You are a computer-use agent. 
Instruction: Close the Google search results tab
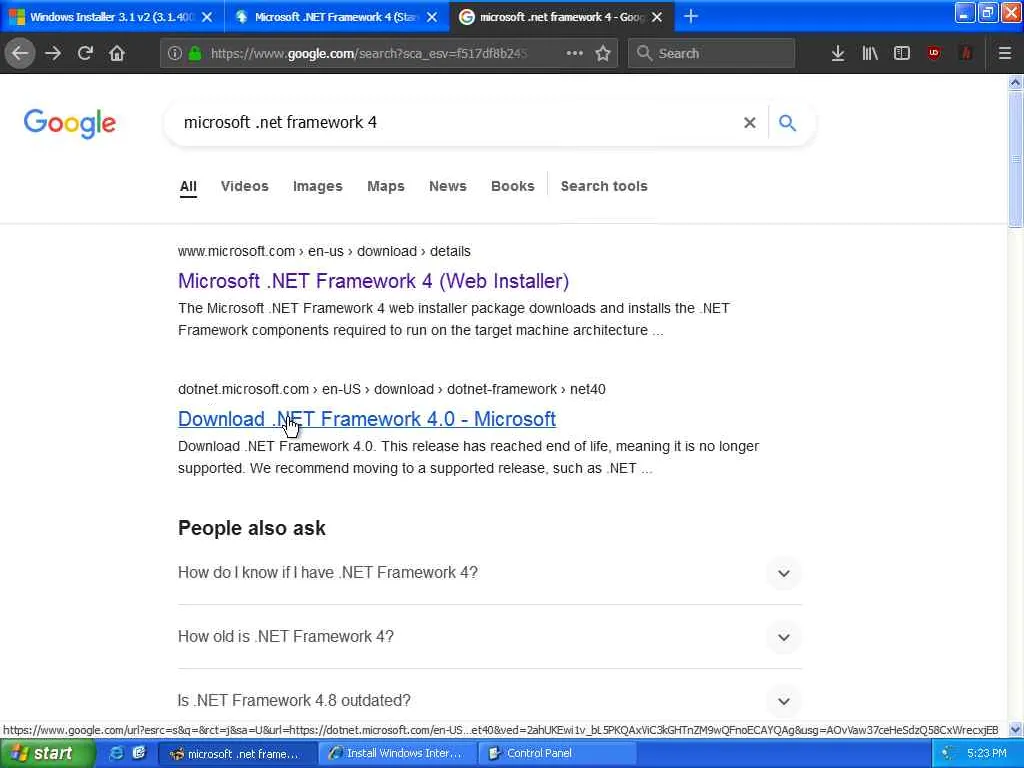point(657,17)
